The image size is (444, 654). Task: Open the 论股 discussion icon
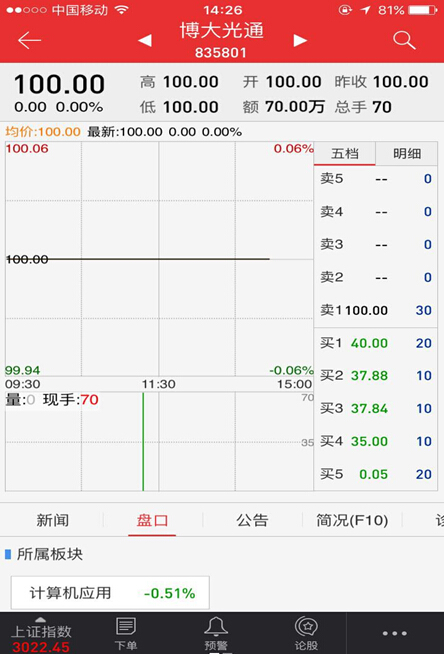coord(306,634)
